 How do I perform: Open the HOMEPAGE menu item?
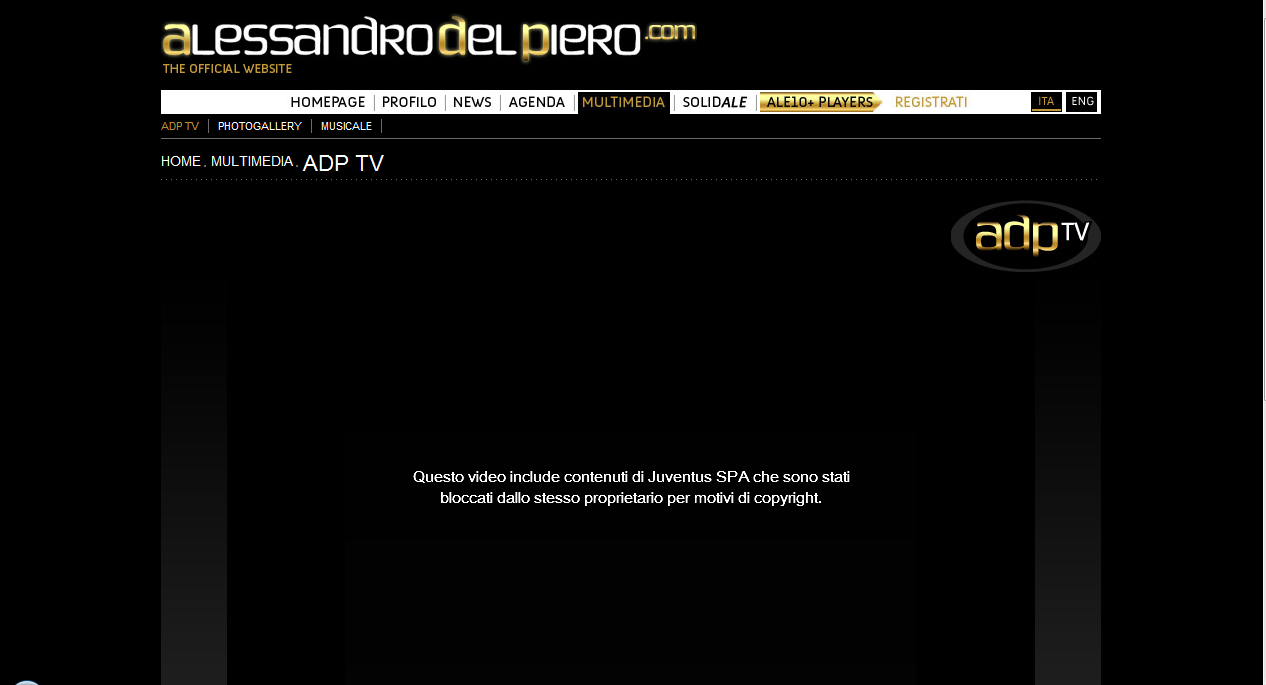point(328,102)
